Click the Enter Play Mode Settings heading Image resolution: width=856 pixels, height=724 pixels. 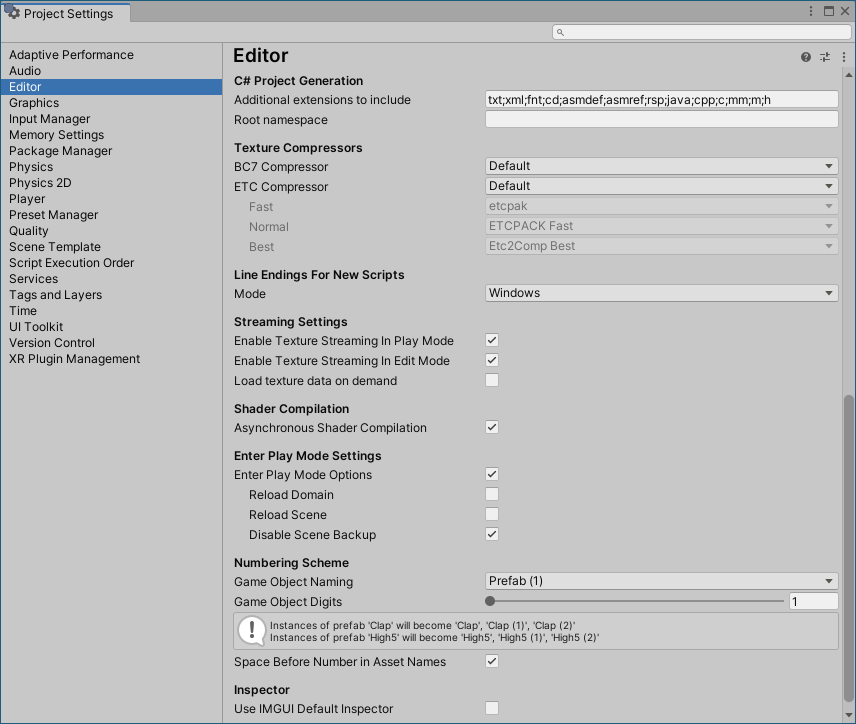307,456
